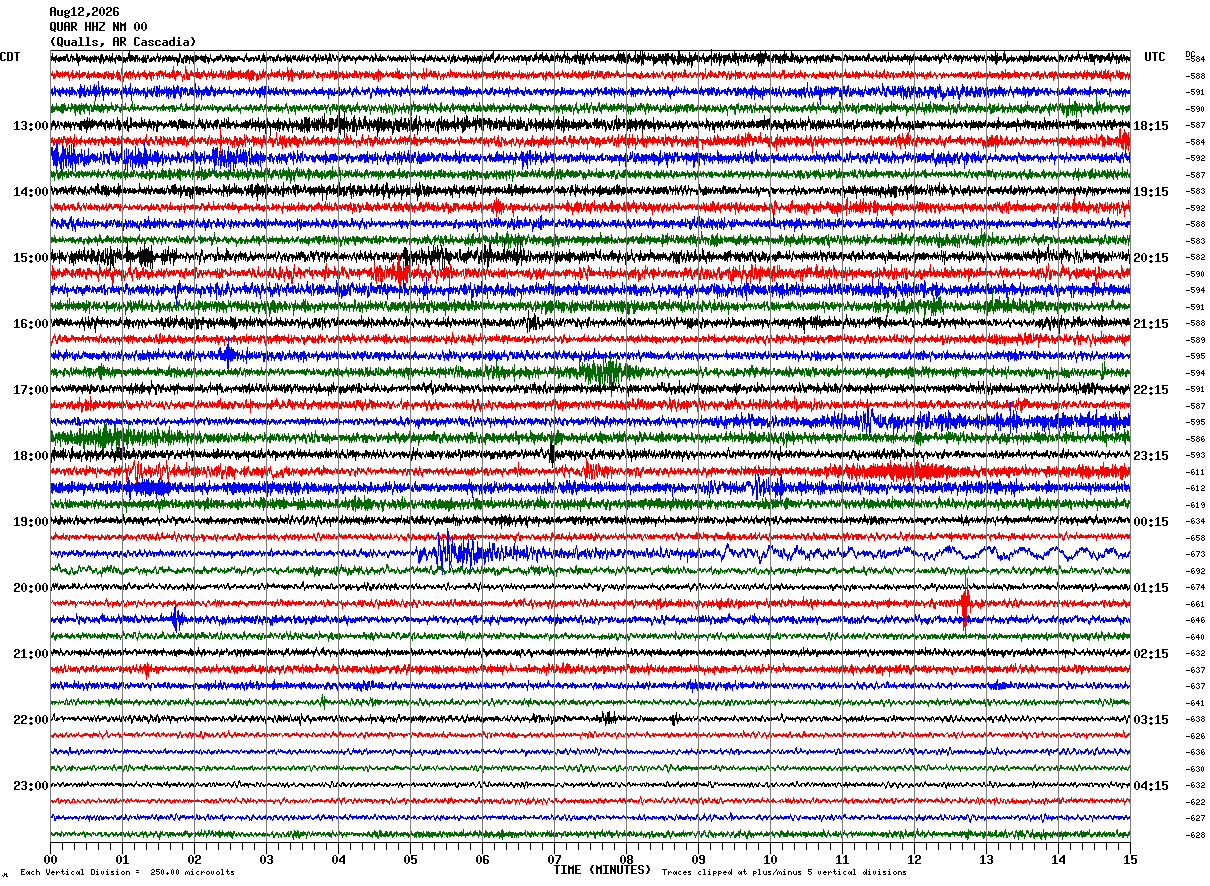Click minute tick 08 on the bottom axis
This screenshot has height=886, width=1210.
click(626, 859)
